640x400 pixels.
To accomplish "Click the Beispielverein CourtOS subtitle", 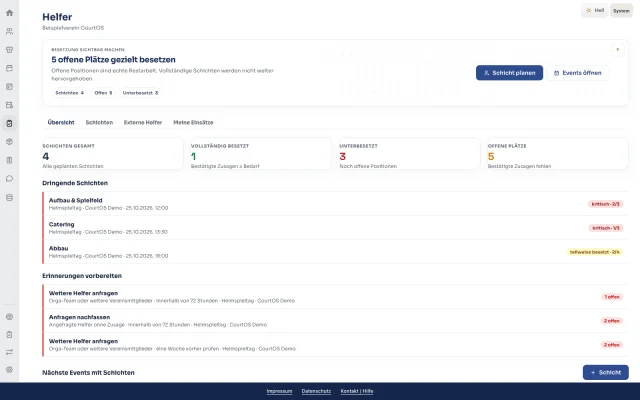I will pyautogui.click(x=73, y=28).
